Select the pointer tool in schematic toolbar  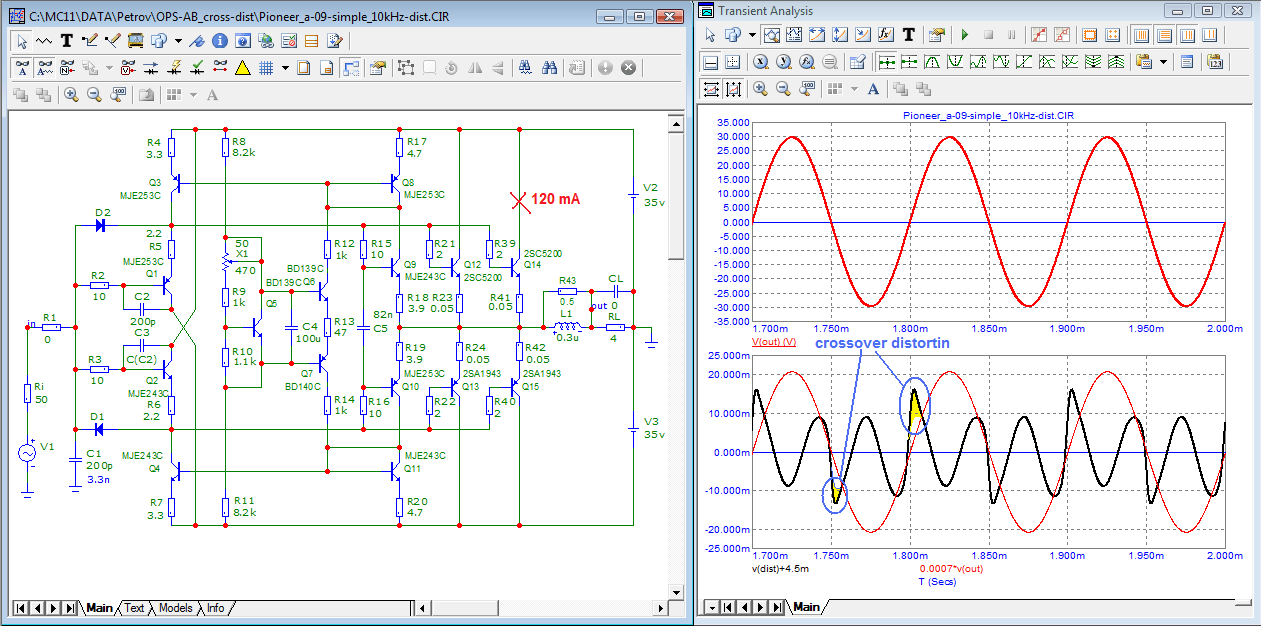pyautogui.click(x=22, y=41)
